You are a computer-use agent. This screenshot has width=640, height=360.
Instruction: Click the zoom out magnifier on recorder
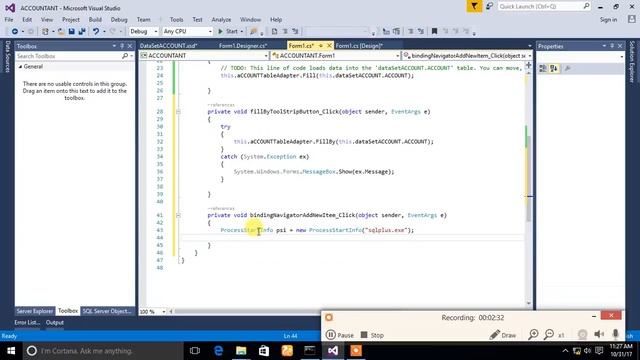(549, 334)
